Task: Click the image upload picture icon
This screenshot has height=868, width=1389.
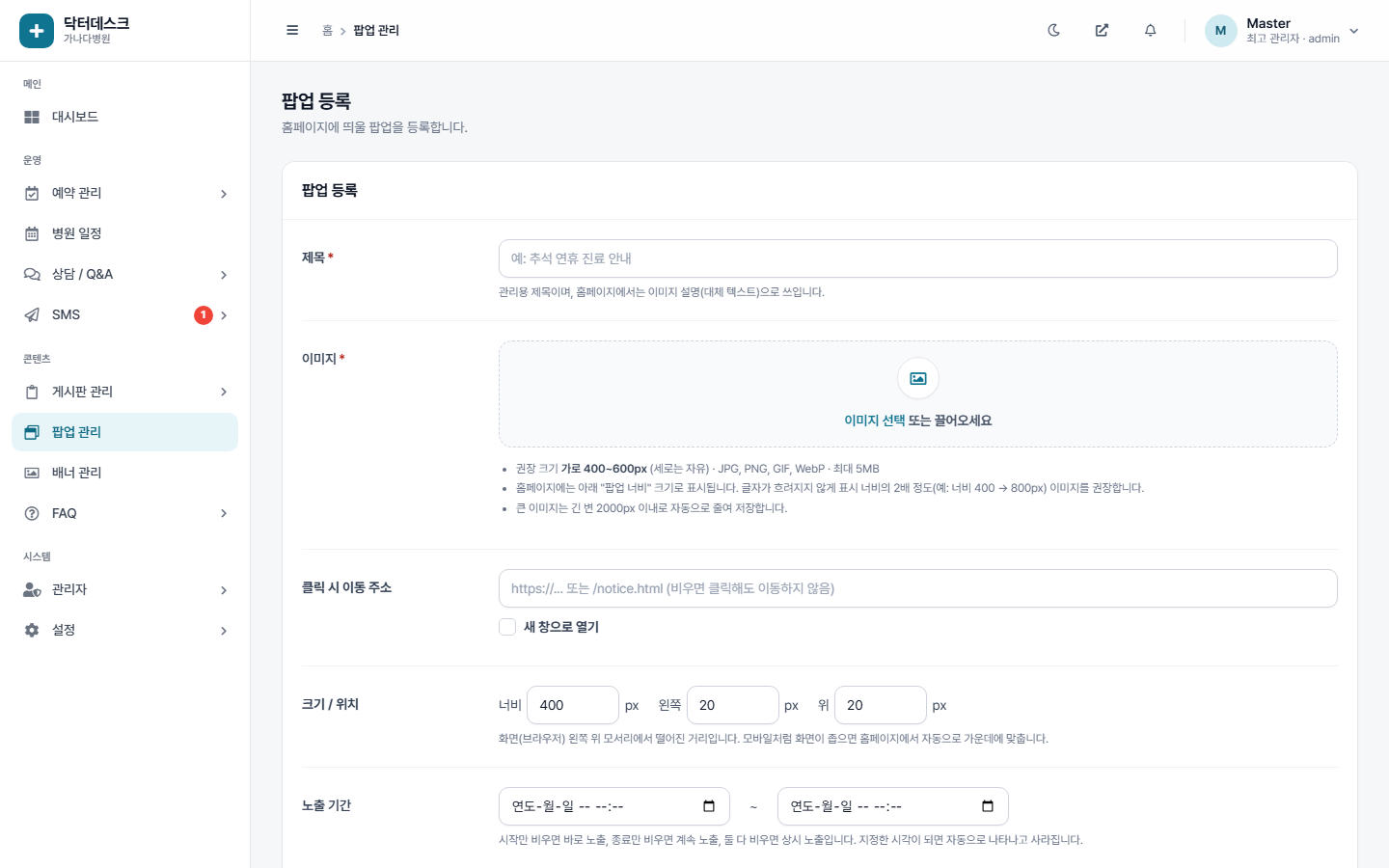Action: tap(918, 378)
